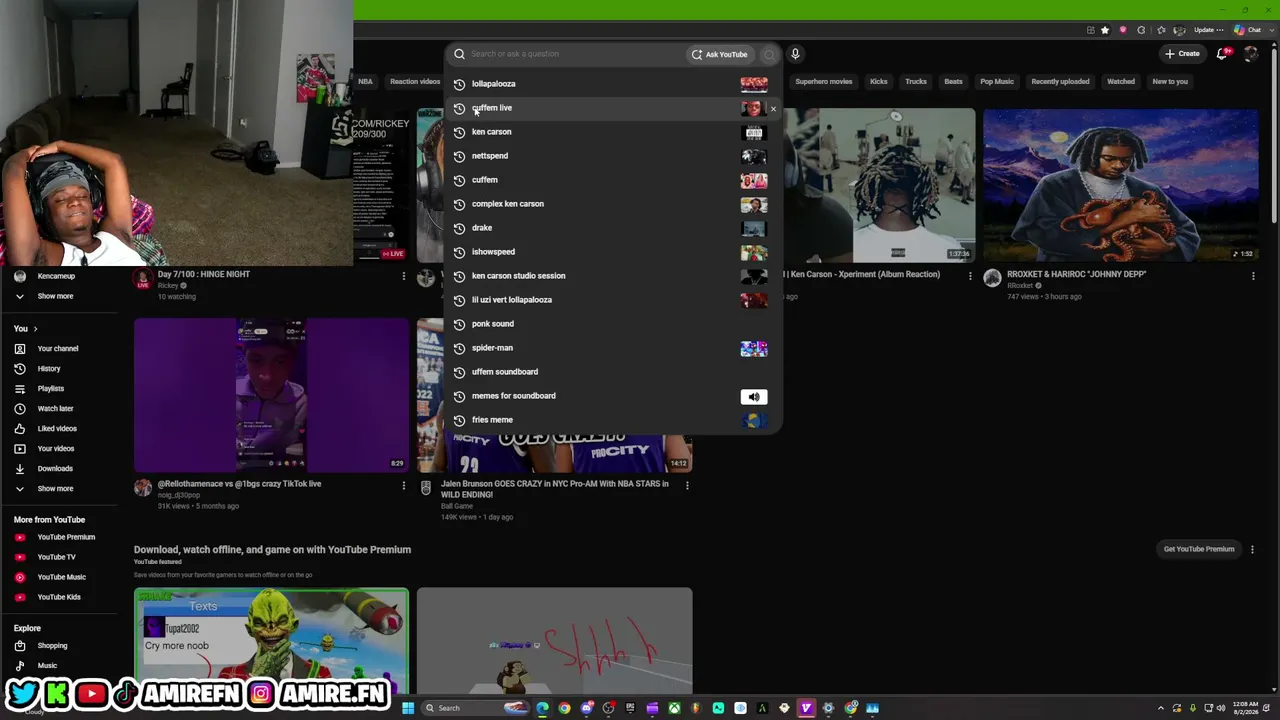The image size is (1280, 720).
Task: Open the YouTube notifications bell
Action: click(x=1222, y=54)
